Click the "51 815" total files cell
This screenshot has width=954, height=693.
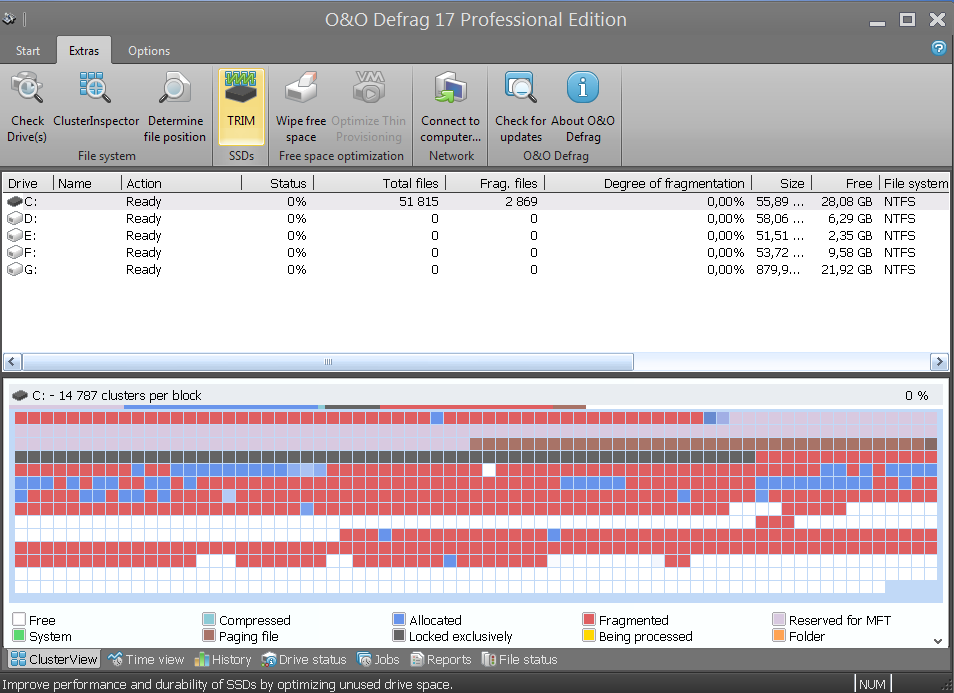pyautogui.click(x=419, y=201)
